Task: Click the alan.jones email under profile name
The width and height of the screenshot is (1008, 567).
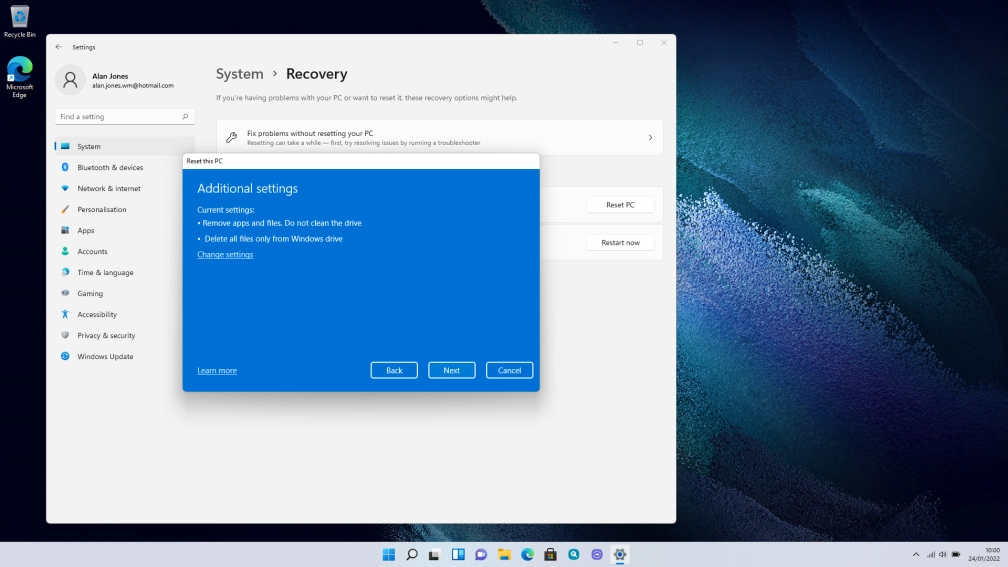Action: coord(132,86)
